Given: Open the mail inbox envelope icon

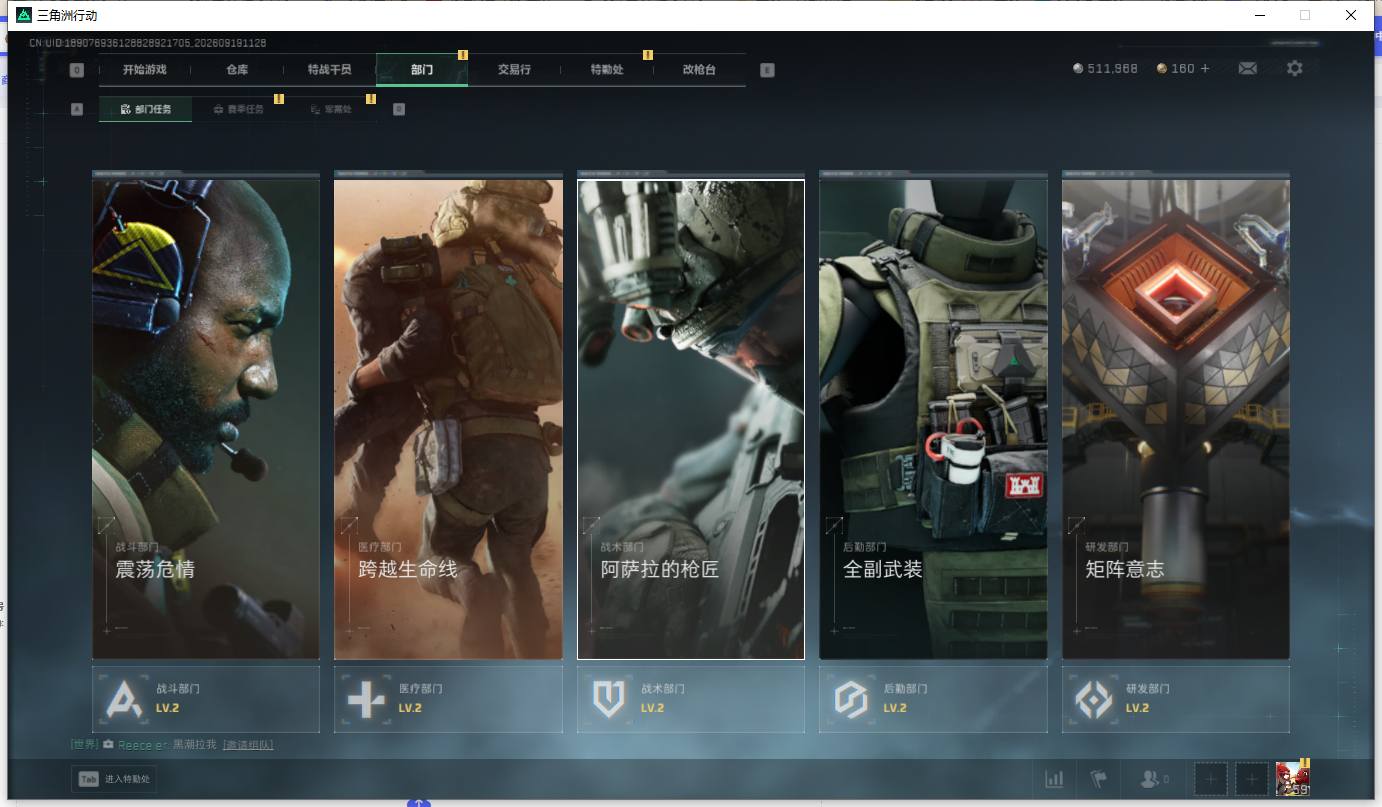Looking at the screenshot, I should [x=1247, y=69].
